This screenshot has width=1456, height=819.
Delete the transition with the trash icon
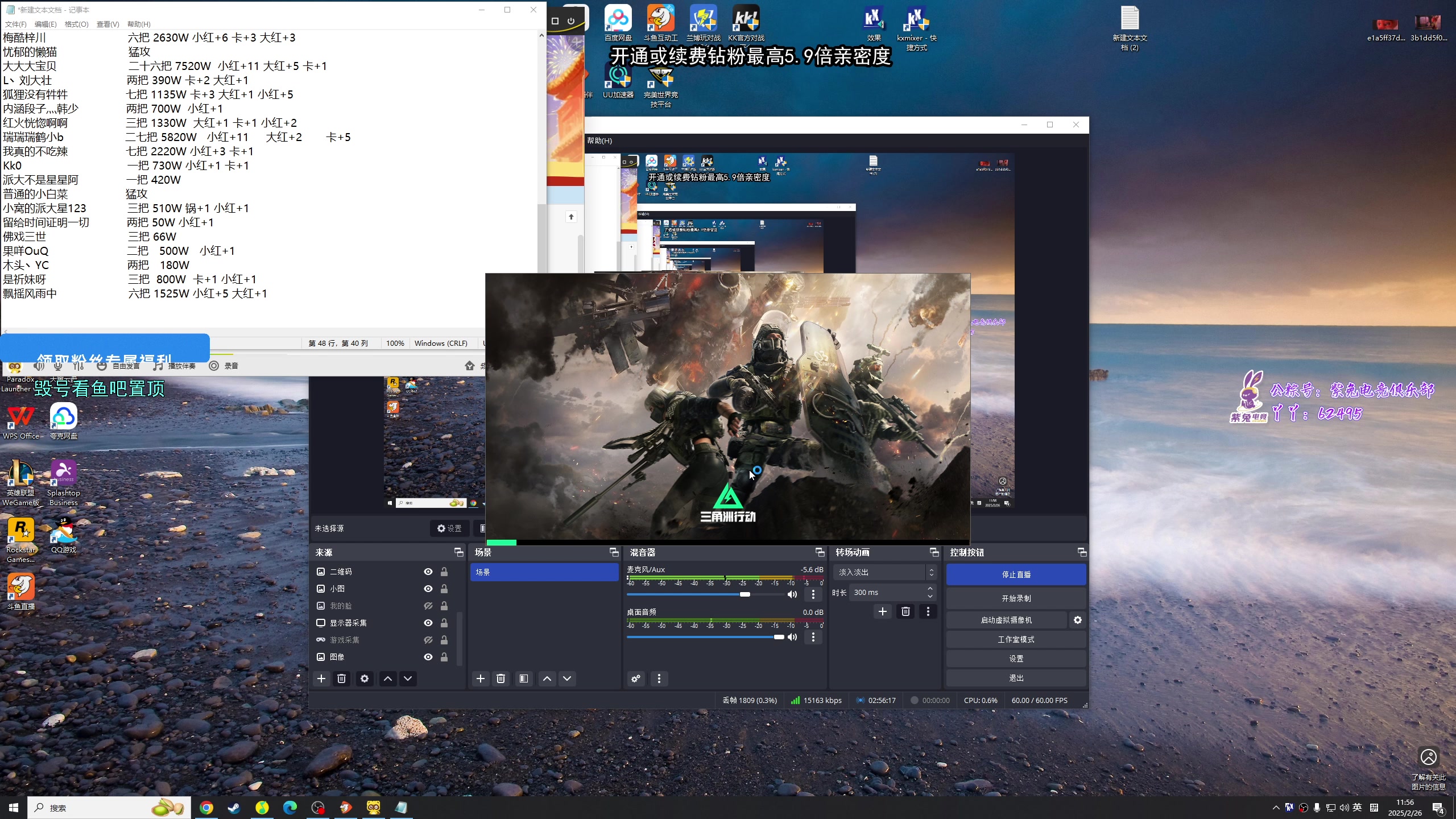point(905,611)
